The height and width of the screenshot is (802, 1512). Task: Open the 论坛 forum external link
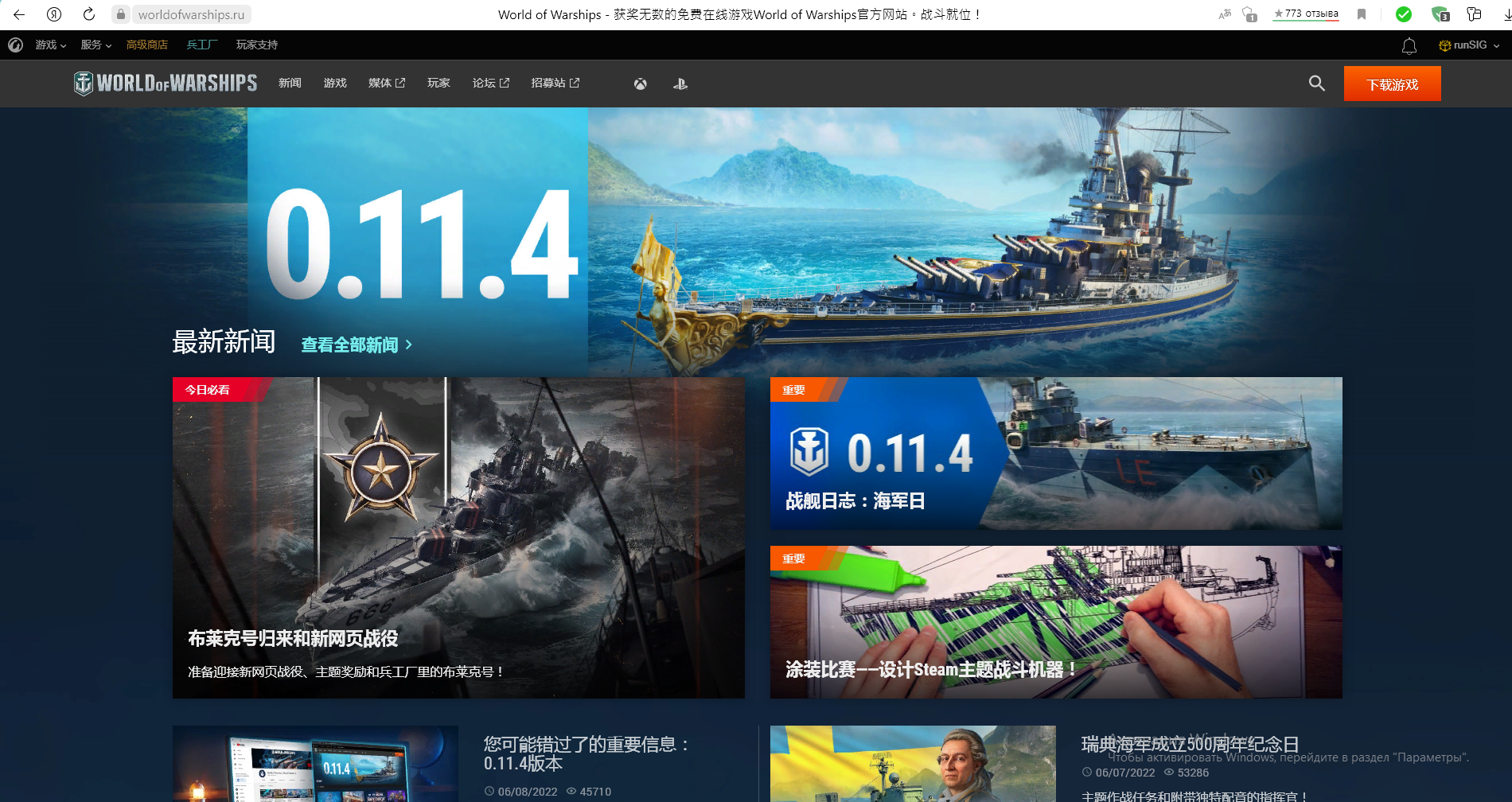(491, 83)
